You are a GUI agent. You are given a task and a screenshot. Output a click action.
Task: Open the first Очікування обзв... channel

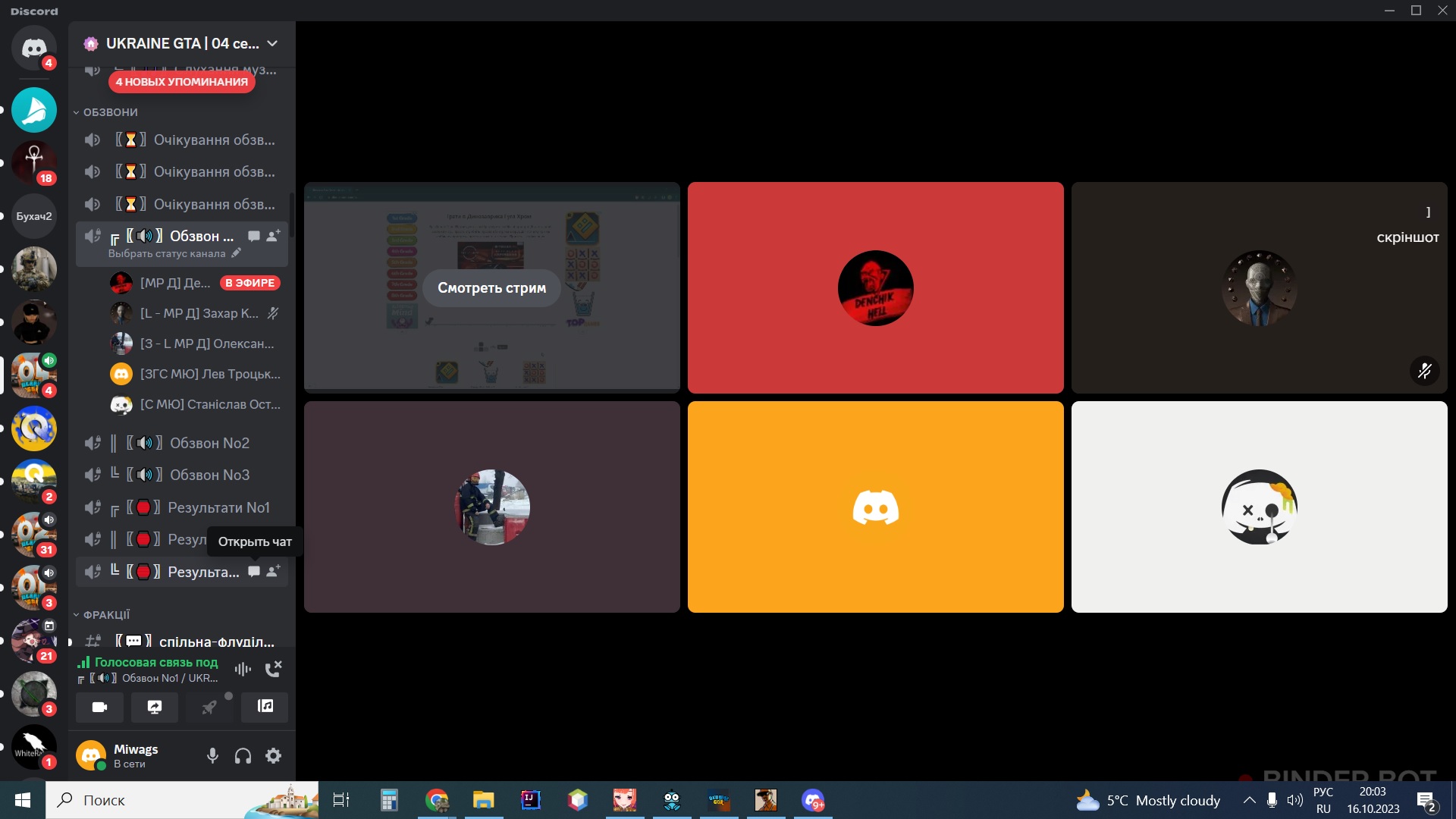tap(182, 140)
